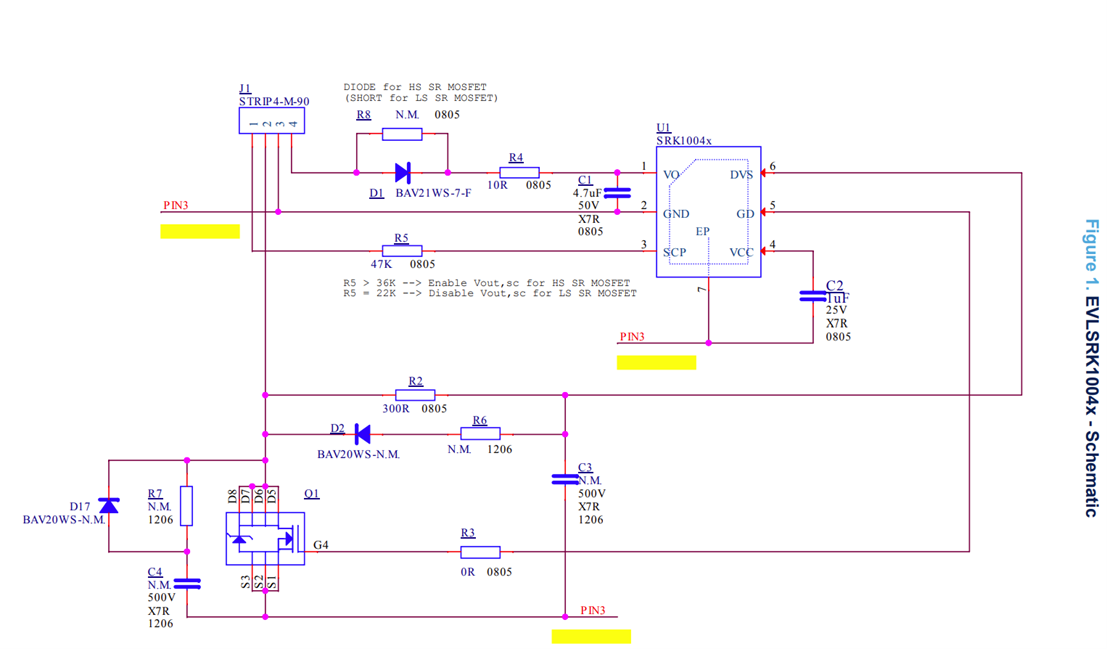Viewport: 1107px width, 649px height.
Task: Click the R7 vertical resistor symbol
Action: [x=186, y=505]
